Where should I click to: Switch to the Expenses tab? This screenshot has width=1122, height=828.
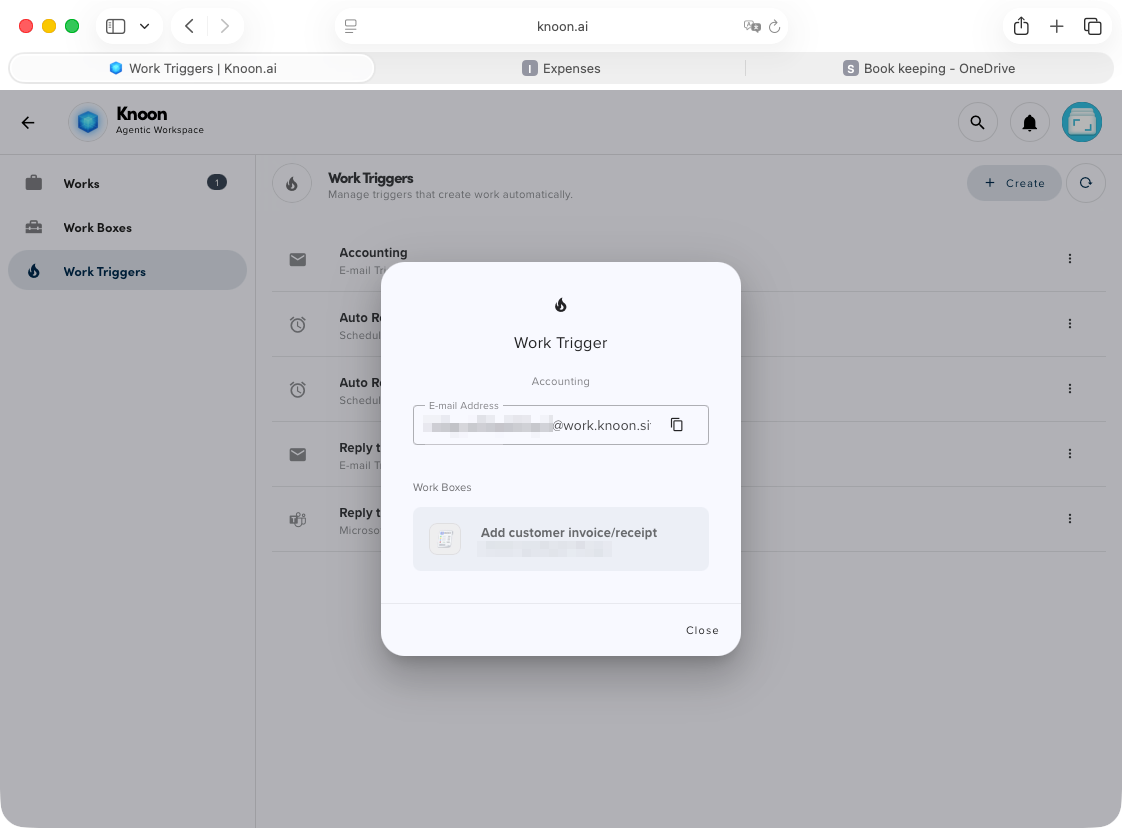[x=561, y=68]
